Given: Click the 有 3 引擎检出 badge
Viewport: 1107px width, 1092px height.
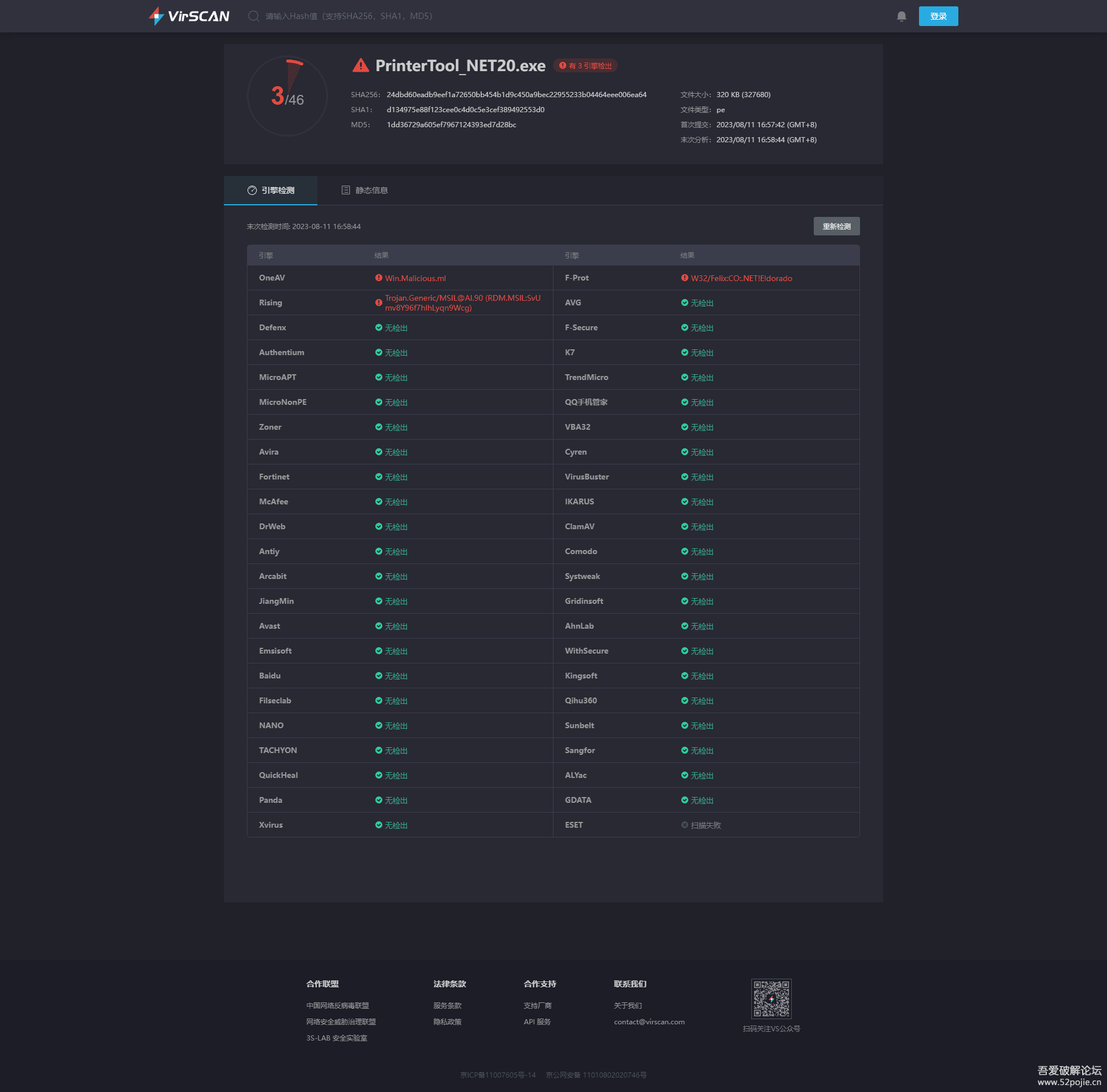Looking at the screenshot, I should 585,66.
